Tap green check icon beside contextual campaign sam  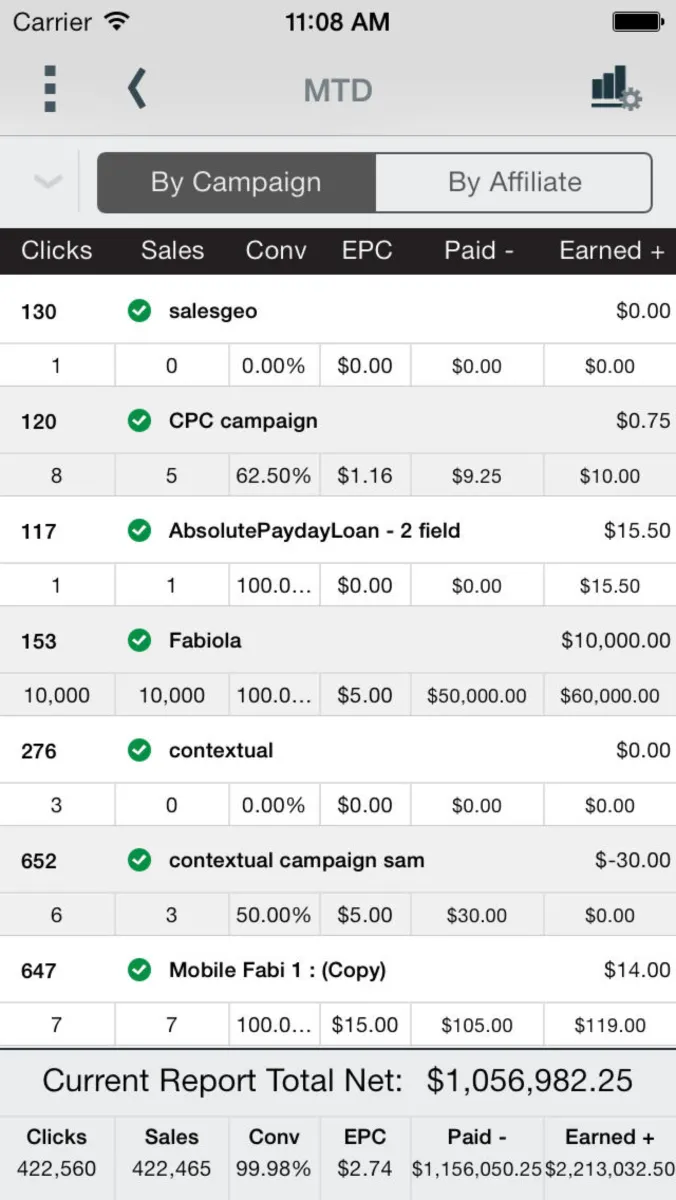coord(139,860)
